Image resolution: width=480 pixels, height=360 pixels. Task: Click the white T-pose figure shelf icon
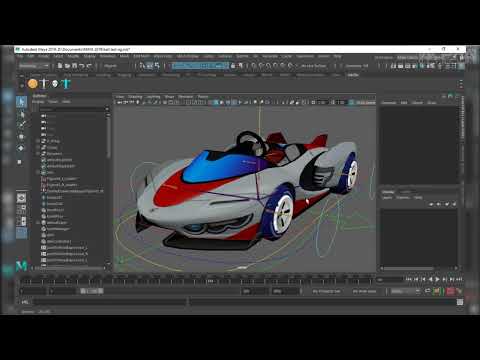tap(44, 84)
